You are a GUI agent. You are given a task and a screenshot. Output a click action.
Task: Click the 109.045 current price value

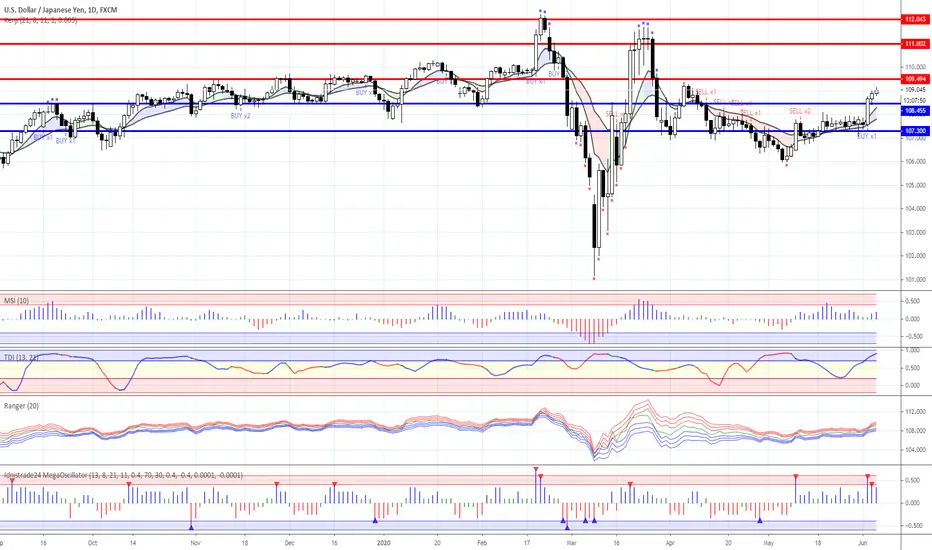(916, 90)
